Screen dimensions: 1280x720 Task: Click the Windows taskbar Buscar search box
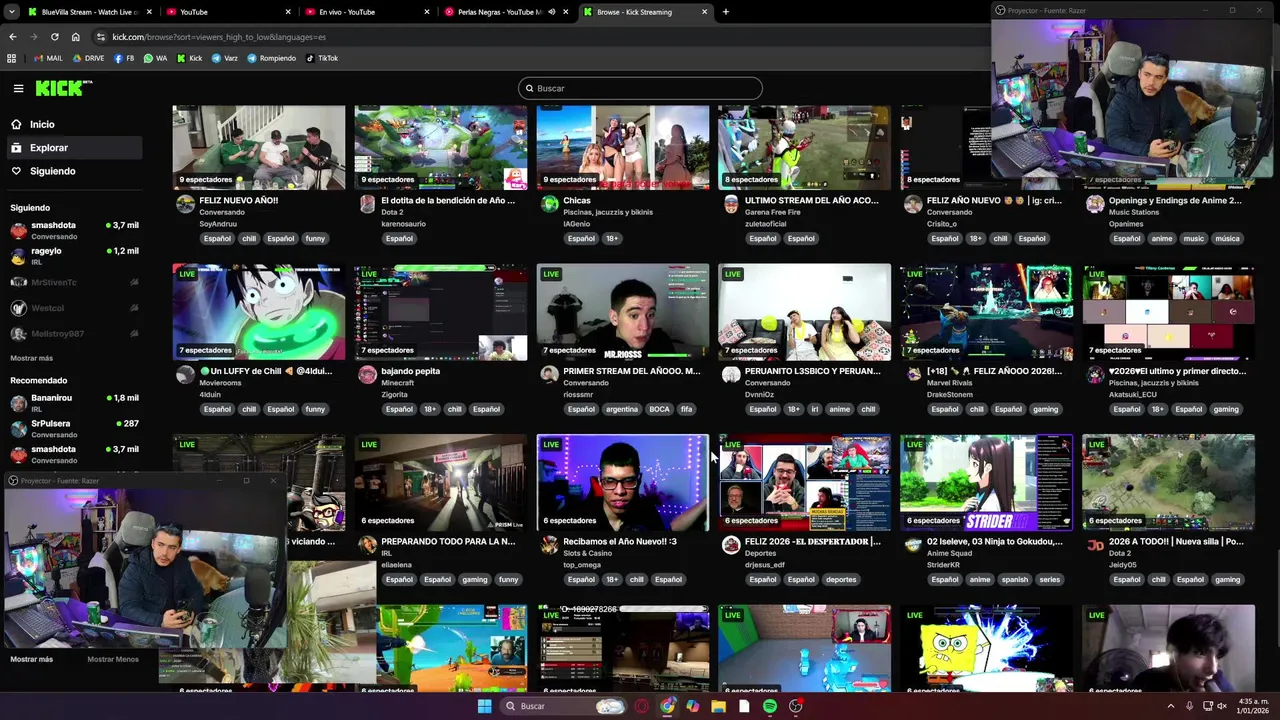click(563, 706)
